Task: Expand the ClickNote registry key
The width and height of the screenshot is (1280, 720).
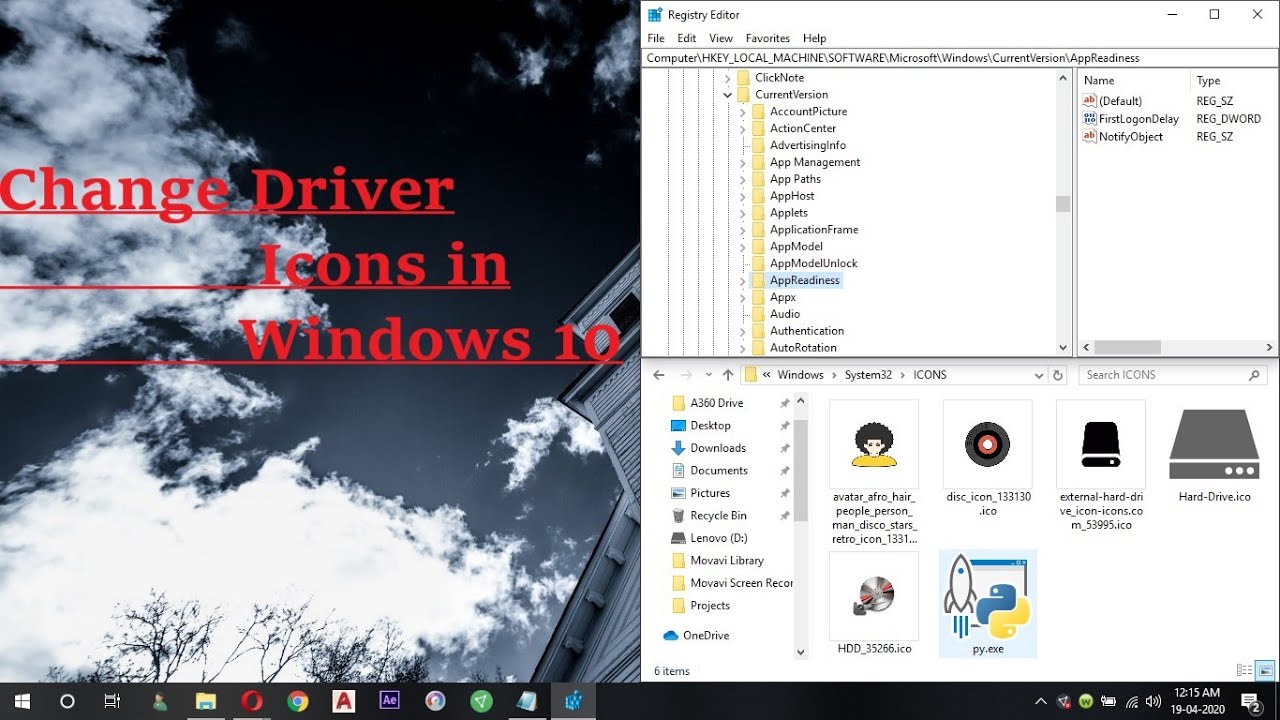Action: click(x=728, y=78)
